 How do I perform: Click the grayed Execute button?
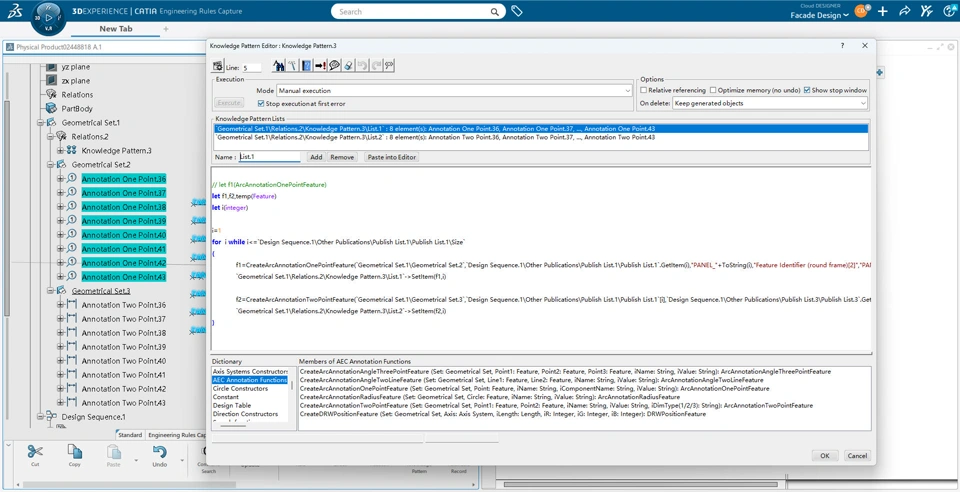point(230,103)
